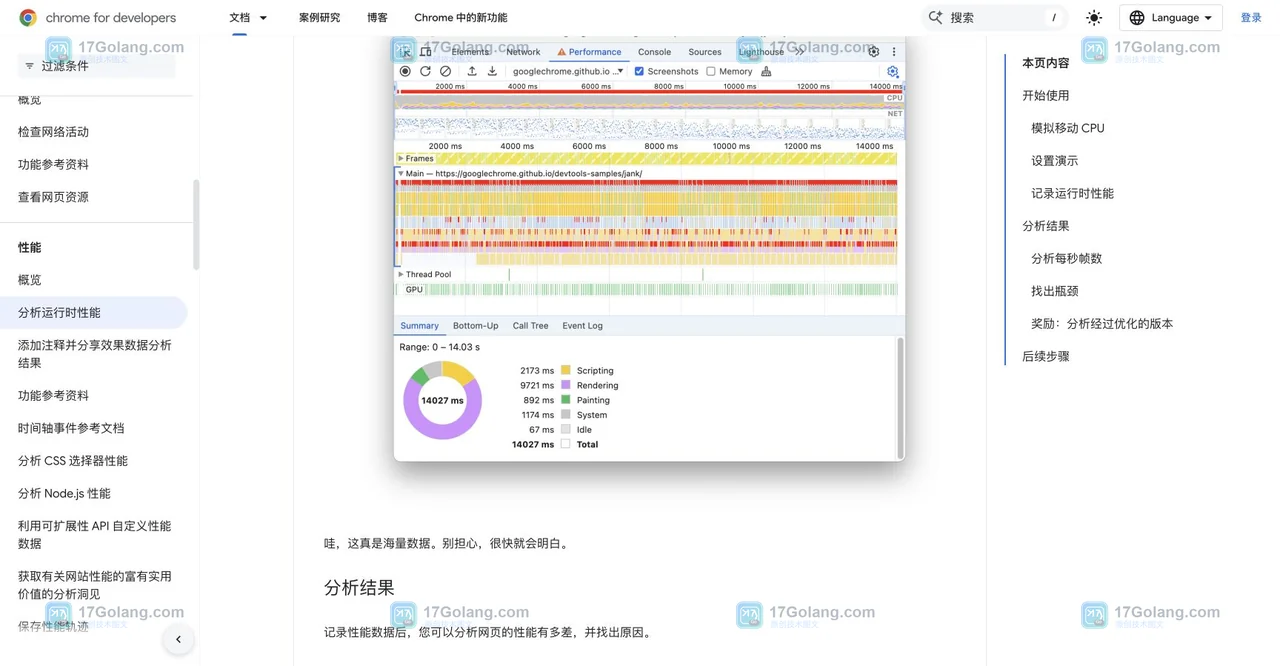Viewport: 1280px width, 666px height.
Task: Switch to the Elements tab
Action: [x=470, y=52]
